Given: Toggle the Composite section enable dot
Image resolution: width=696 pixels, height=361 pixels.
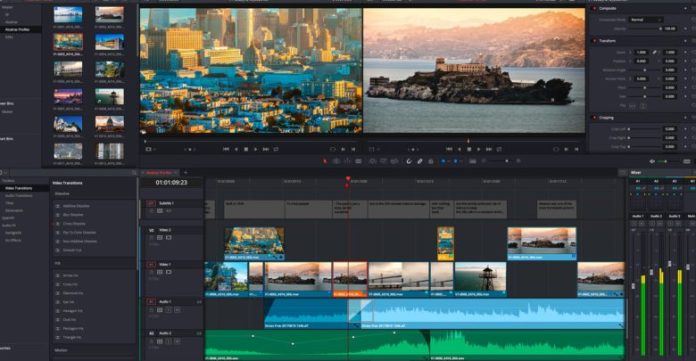Looking at the screenshot, I should click(594, 8).
